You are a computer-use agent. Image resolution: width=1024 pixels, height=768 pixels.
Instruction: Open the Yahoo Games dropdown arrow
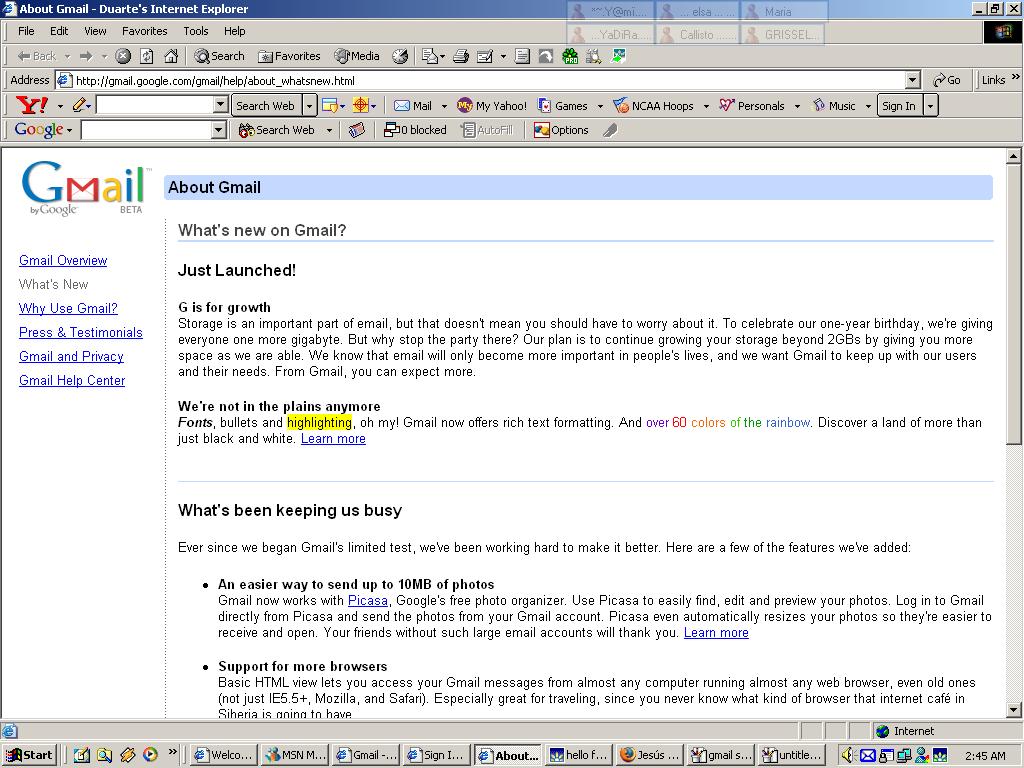click(x=600, y=106)
